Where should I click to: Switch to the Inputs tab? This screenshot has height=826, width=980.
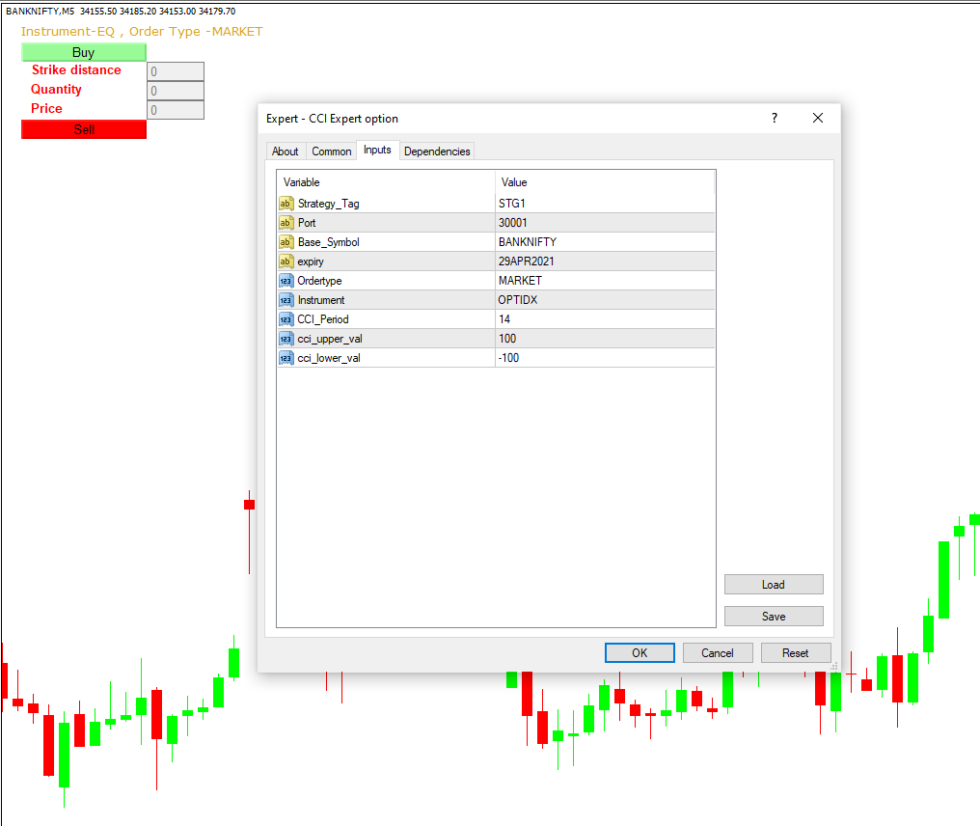click(378, 151)
